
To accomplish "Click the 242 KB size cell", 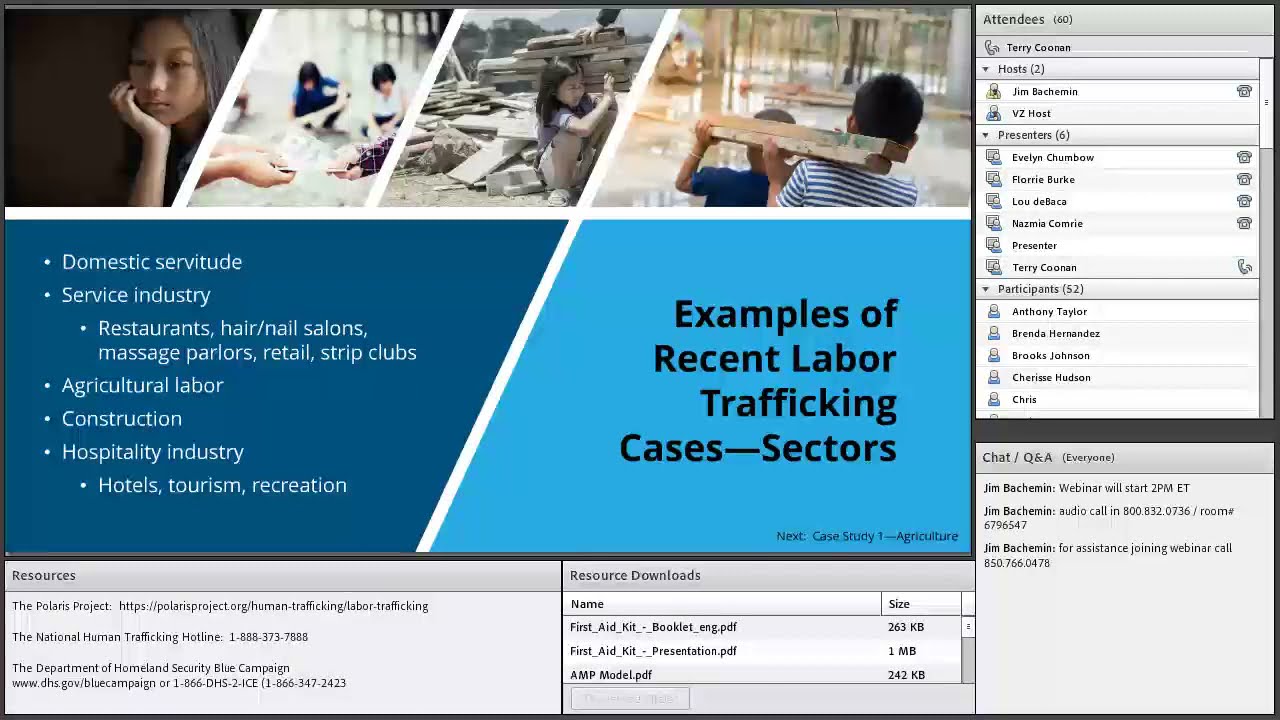I will tap(906, 675).
